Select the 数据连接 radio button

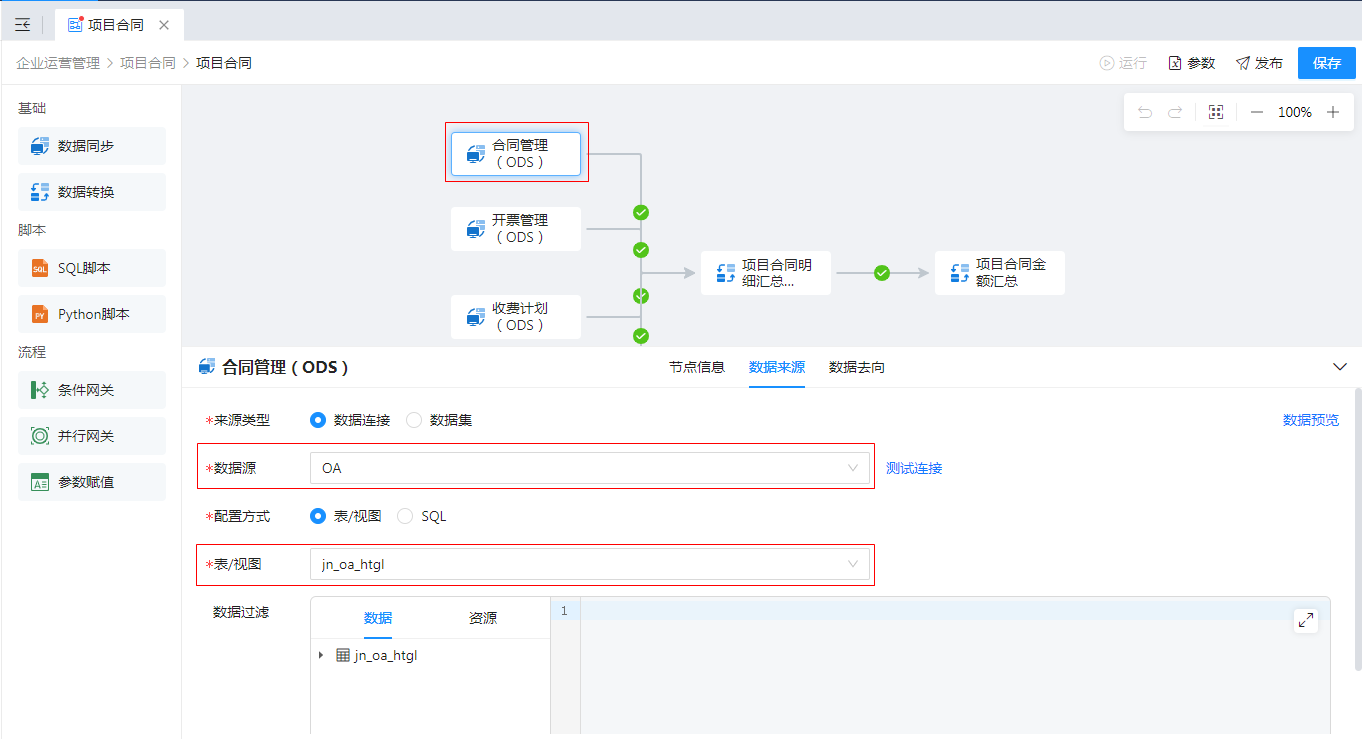pos(318,420)
